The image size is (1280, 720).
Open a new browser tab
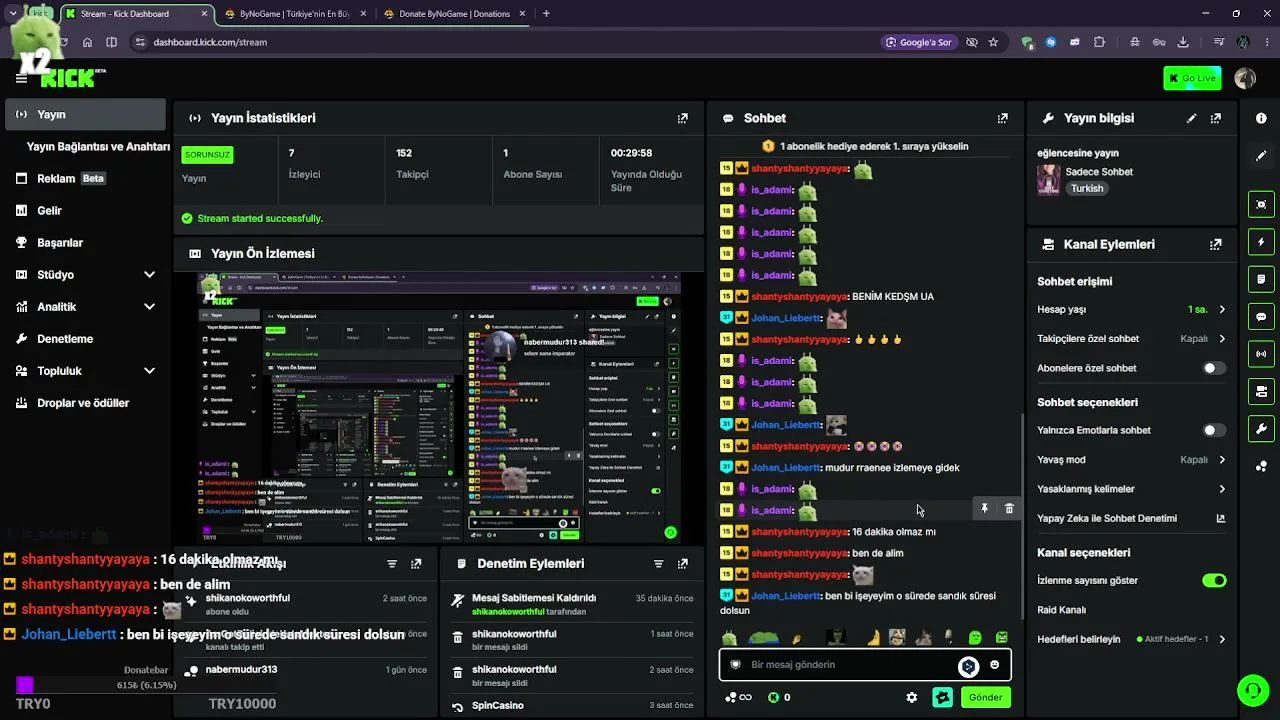tap(546, 14)
